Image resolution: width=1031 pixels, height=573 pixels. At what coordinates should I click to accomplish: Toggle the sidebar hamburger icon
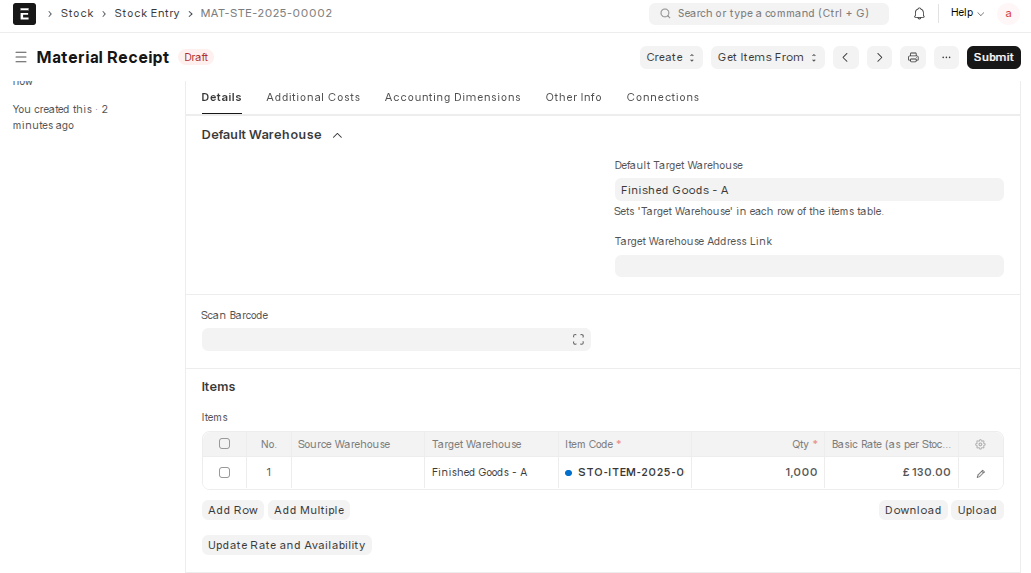click(x=21, y=57)
